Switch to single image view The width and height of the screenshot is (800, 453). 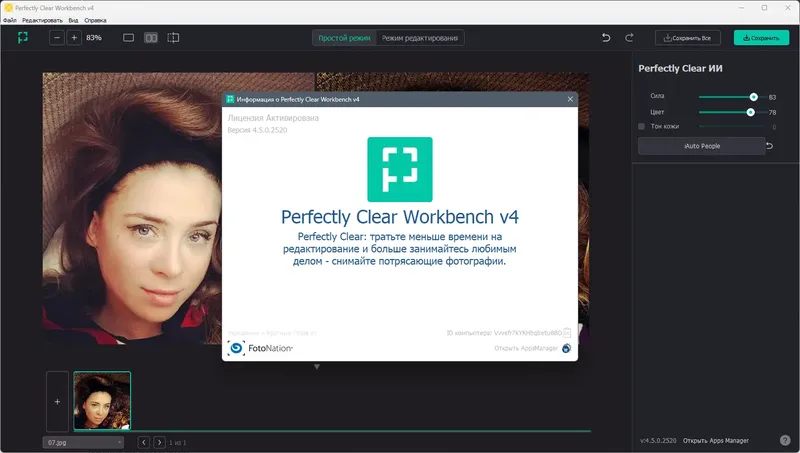(129, 38)
